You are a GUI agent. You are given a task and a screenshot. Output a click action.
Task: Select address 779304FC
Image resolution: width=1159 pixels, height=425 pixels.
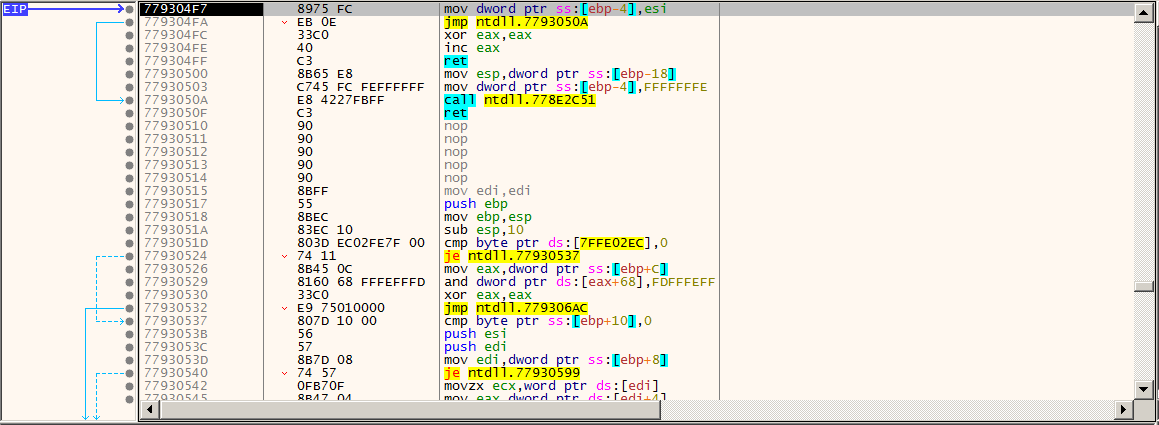tap(176, 35)
